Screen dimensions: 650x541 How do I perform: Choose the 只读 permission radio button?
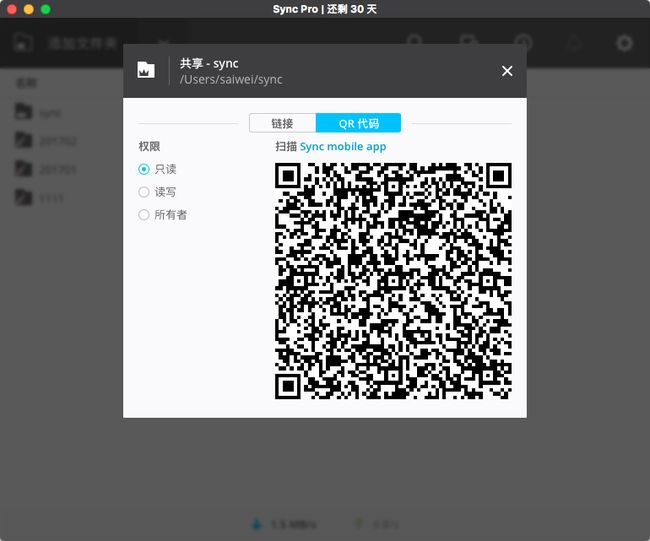[144, 169]
